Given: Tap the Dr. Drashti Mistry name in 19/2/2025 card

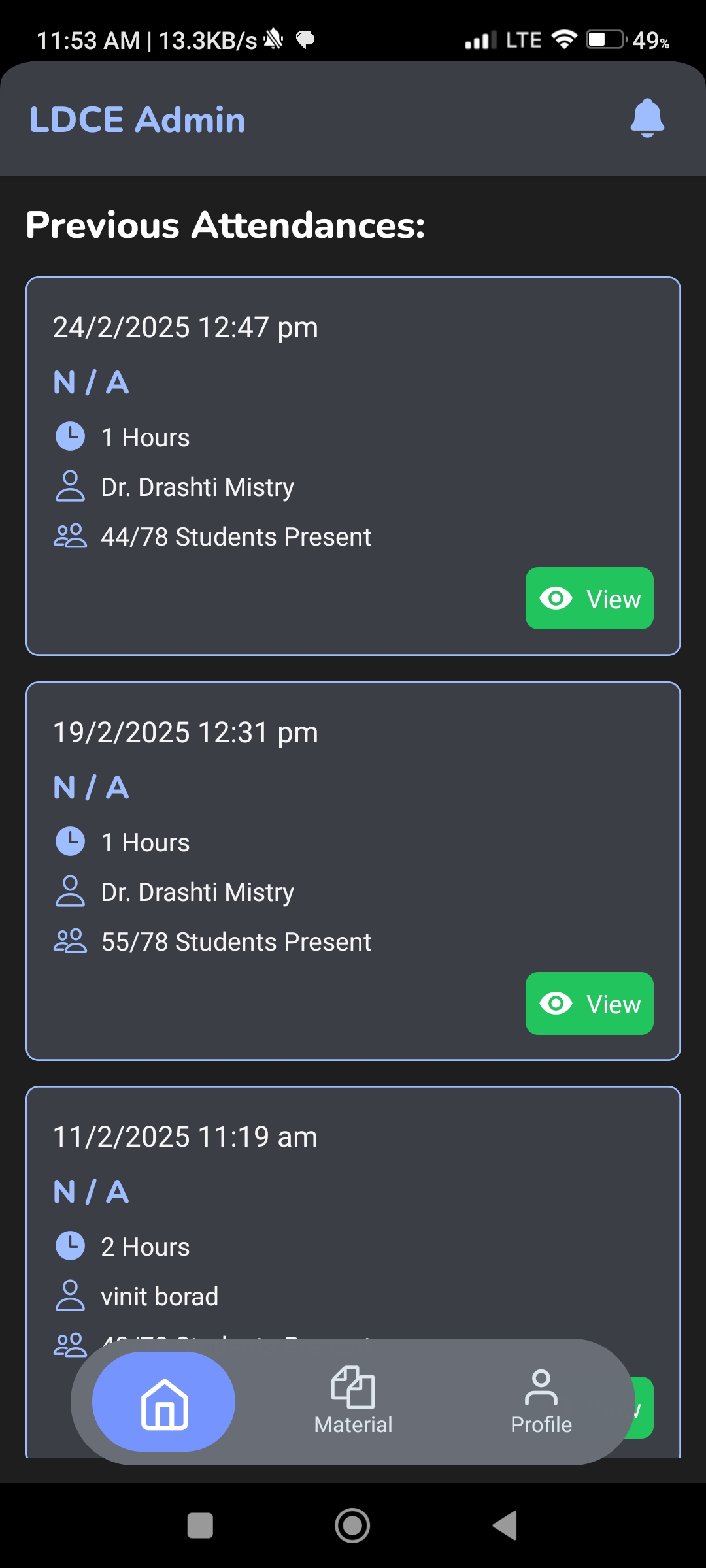Looking at the screenshot, I should click(x=198, y=892).
